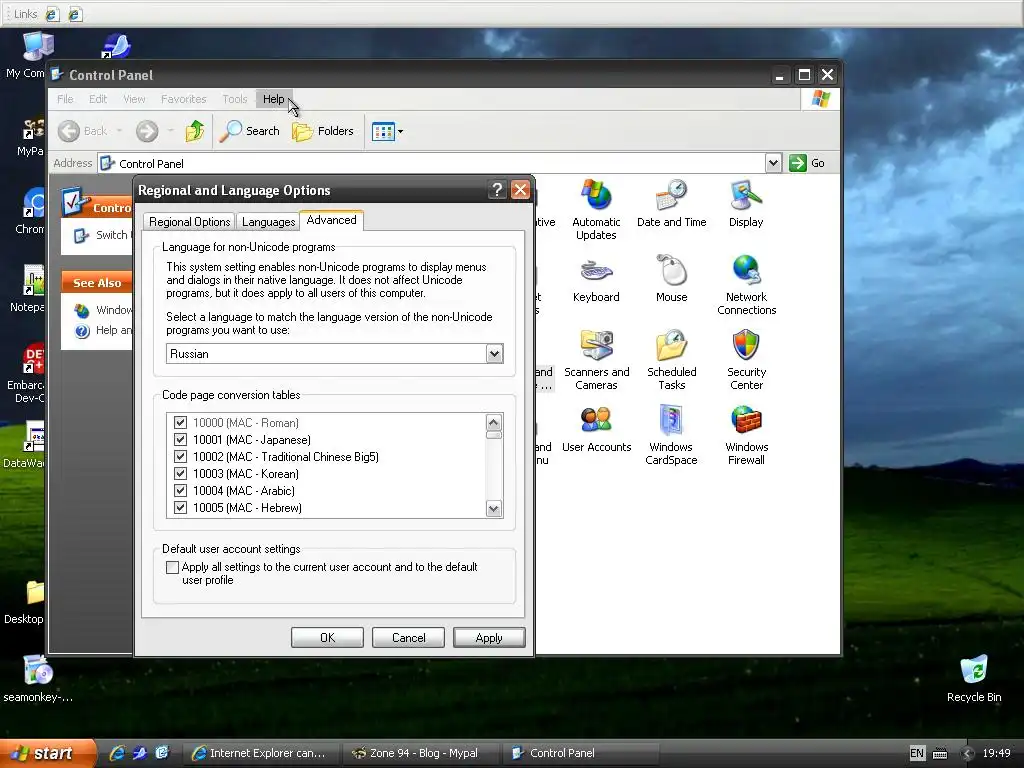Open Automatic Updates in Control Panel

click(x=596, y=209)
